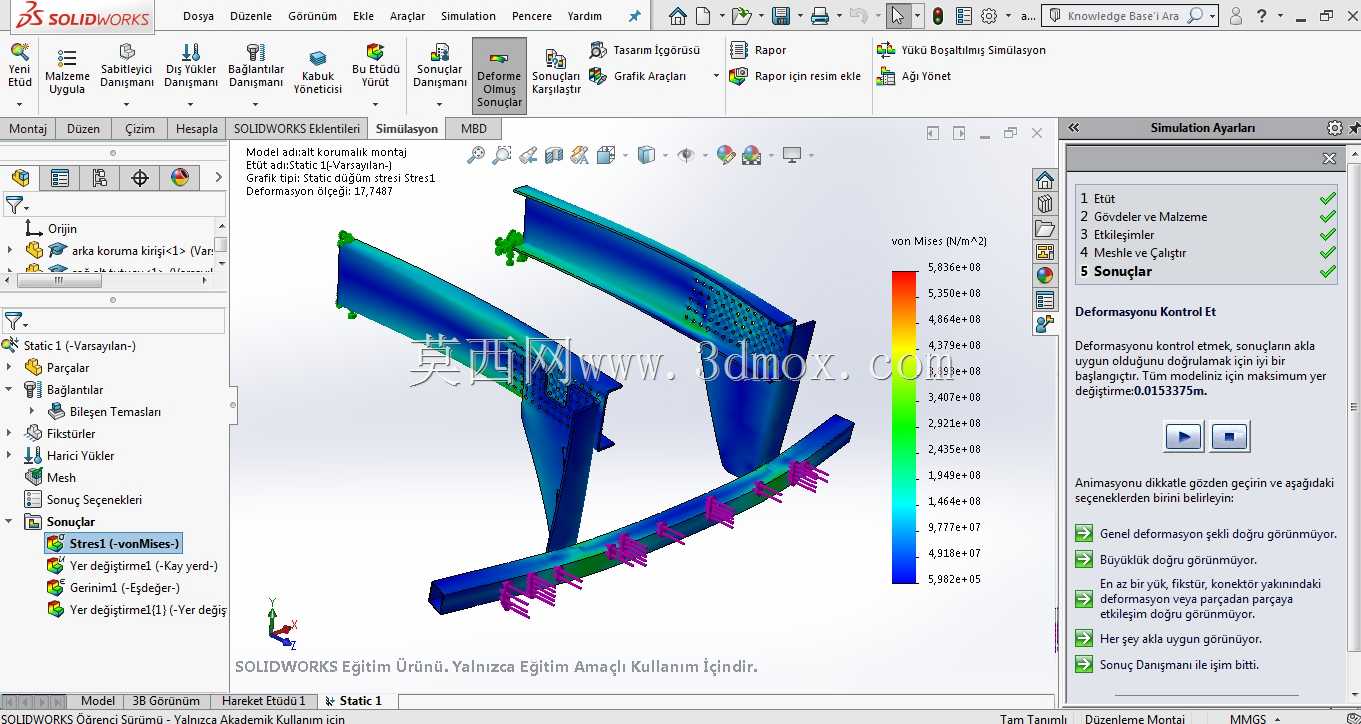Open Simulation Ayarları gear settings

tap(1335, 128)
